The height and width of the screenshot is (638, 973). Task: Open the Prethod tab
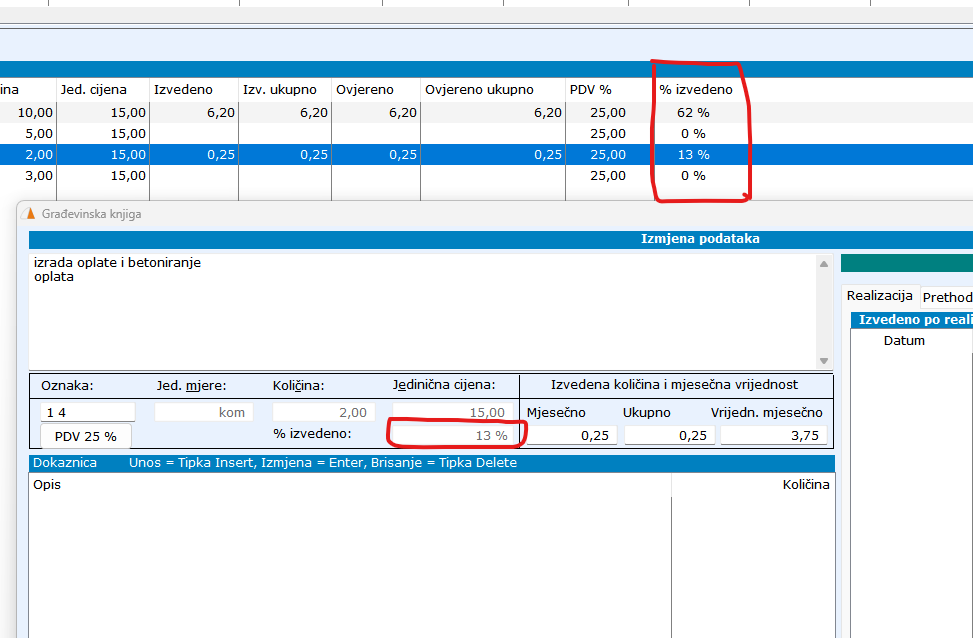946,297
